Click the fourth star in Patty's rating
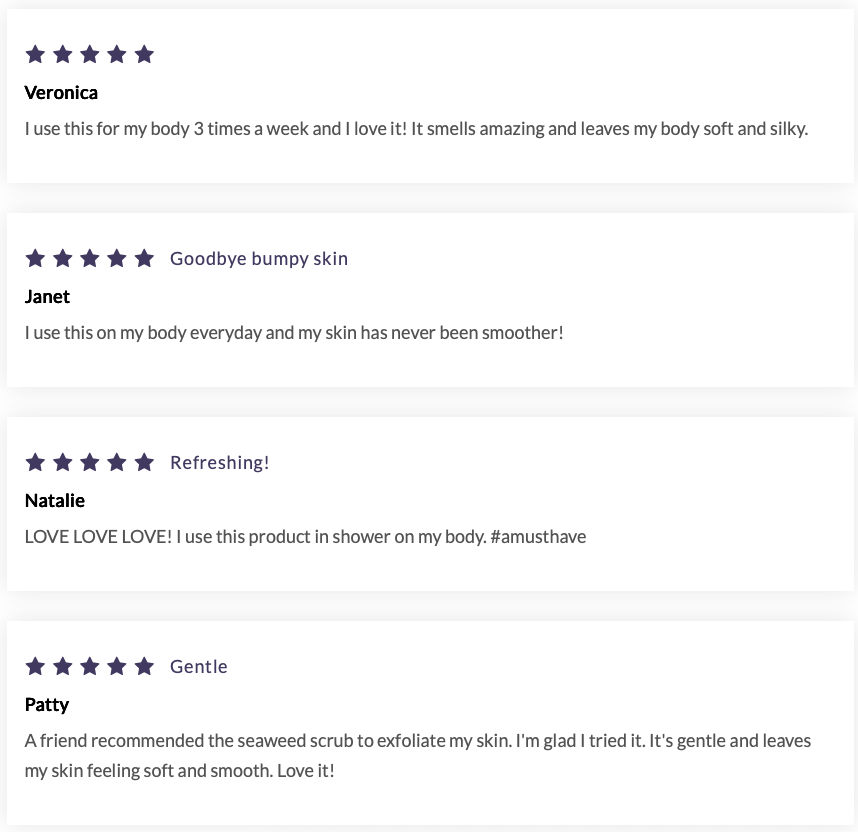The width and height of the screenshot is (858, 832). 117,666
